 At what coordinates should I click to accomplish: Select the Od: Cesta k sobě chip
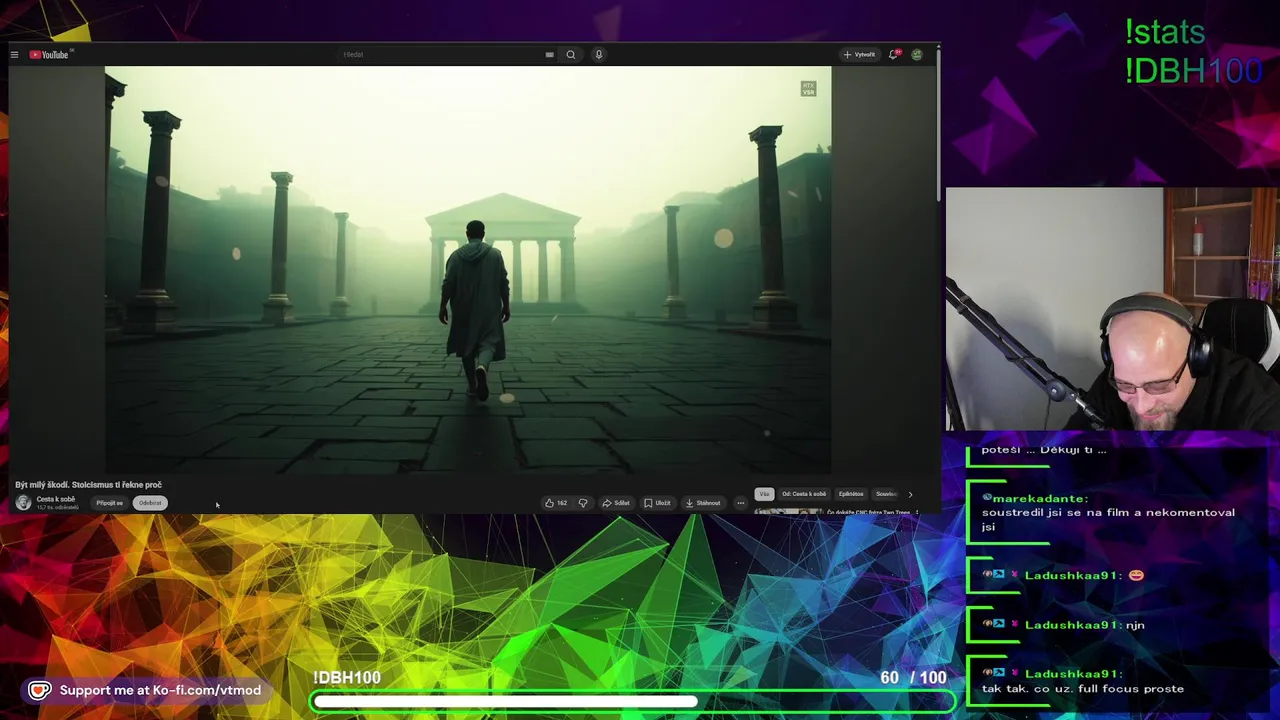tap(804, 494)
